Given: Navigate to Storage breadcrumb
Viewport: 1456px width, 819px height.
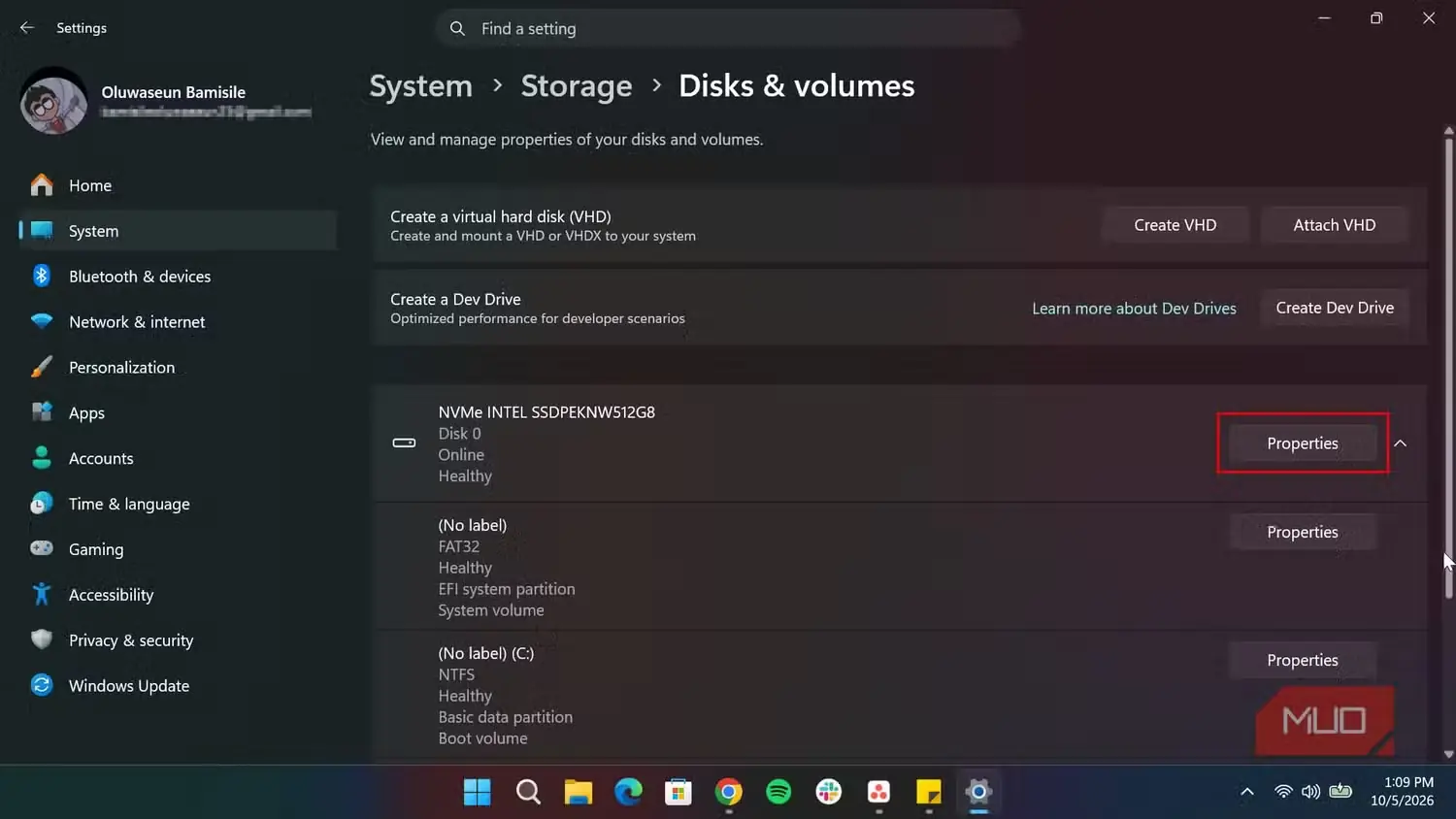Looking at the screenshot, I should click(577, 86).
